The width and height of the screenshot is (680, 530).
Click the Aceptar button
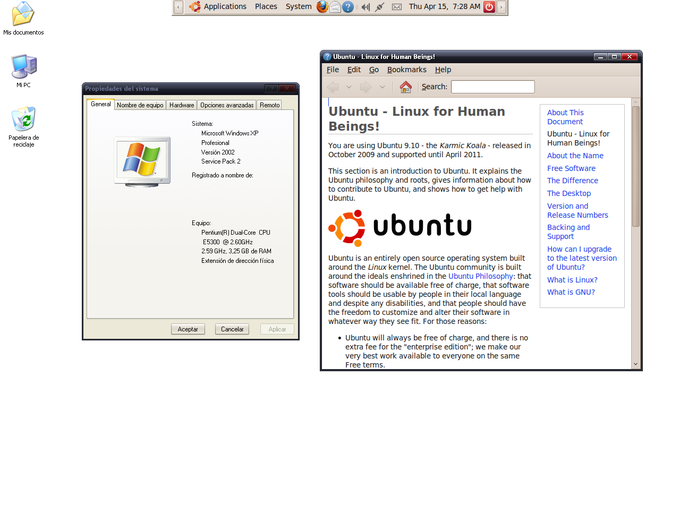pyautogui.click(x=188, y=329)
